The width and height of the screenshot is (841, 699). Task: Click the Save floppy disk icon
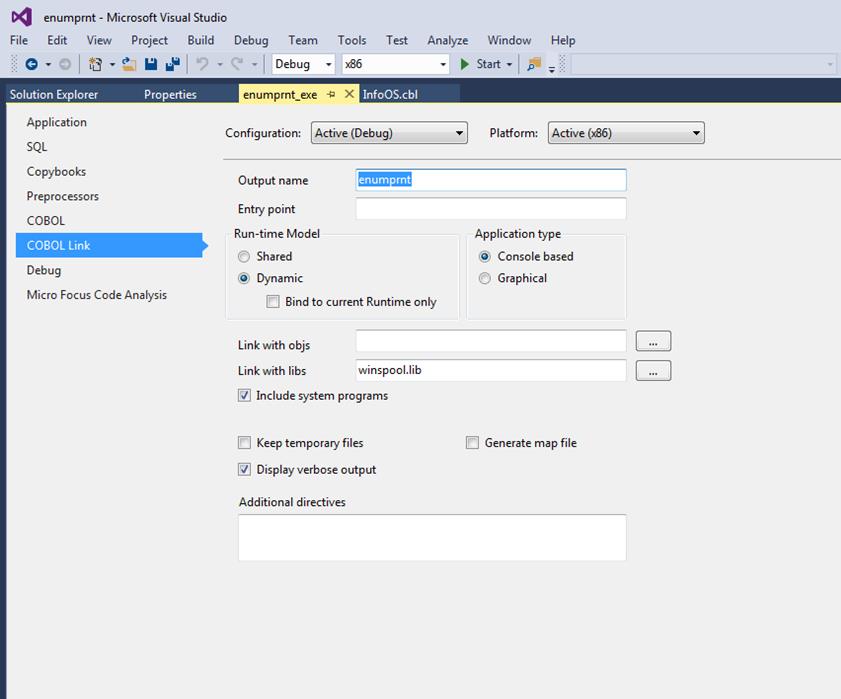click(151, 64)
